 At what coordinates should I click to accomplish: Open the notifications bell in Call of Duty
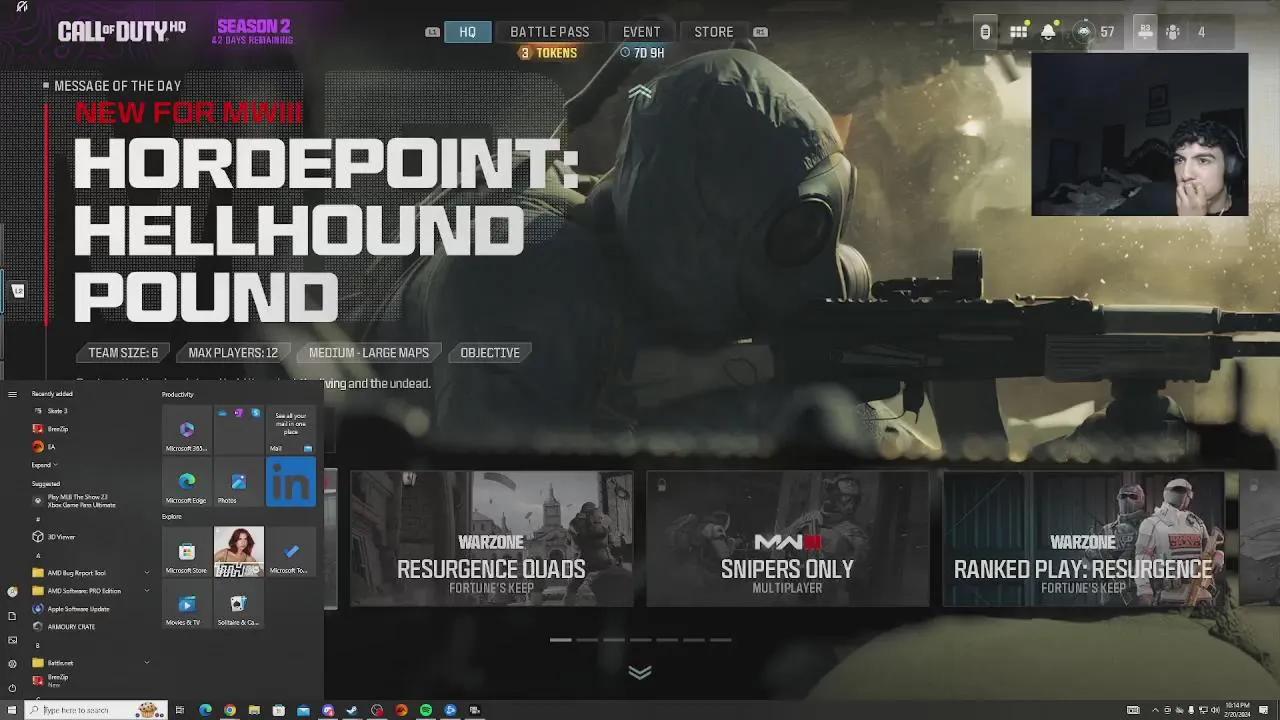pos(1048,32)
